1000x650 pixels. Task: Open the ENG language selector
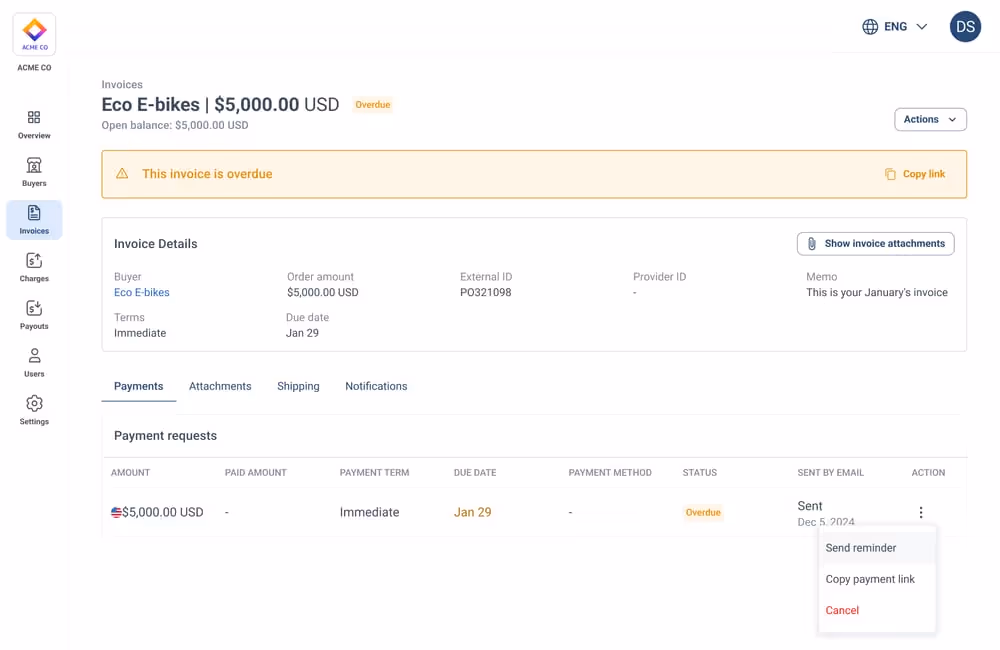895,27
